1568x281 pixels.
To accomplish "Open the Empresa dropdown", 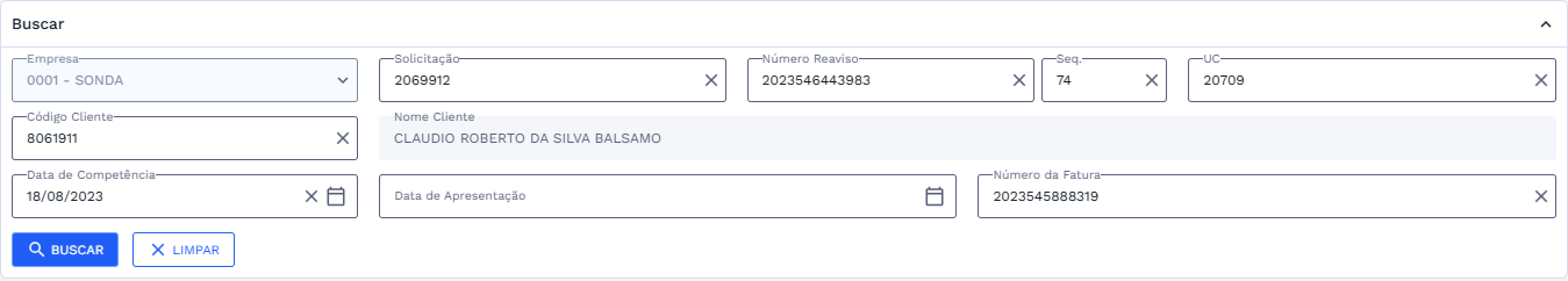I will (343, 80).
